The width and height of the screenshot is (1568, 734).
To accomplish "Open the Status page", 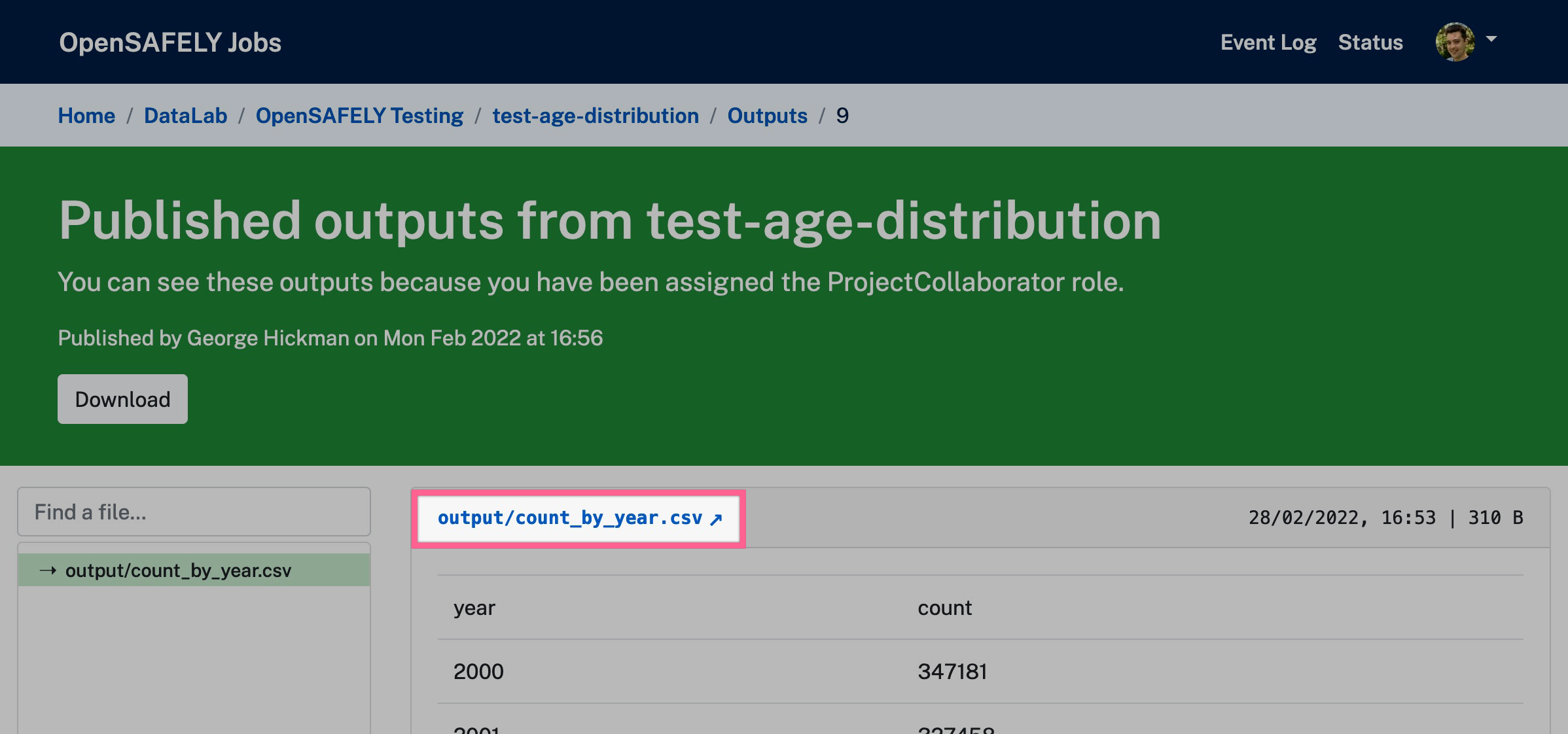I will (x=1370, y=42).
